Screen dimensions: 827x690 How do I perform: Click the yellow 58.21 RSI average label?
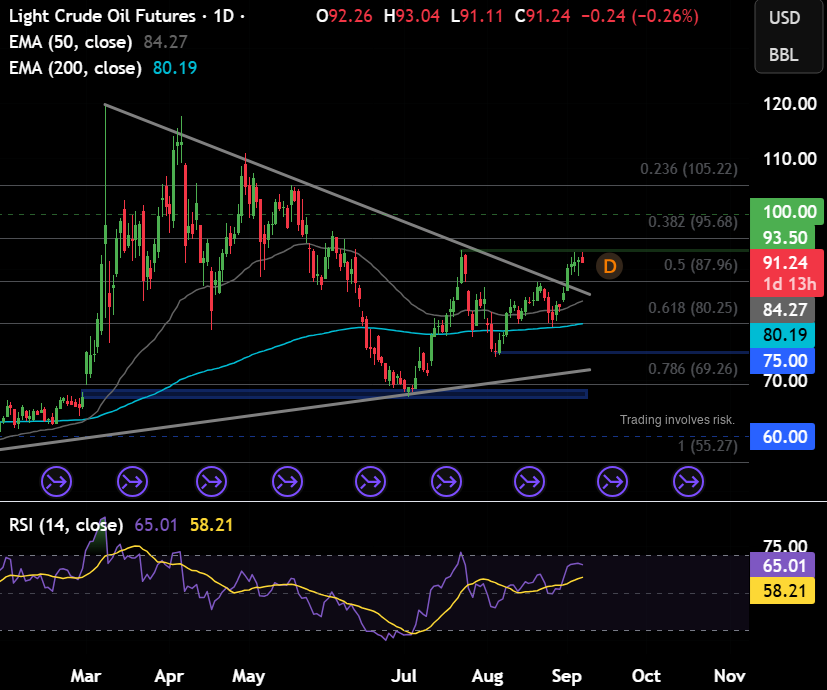(783, 591)
